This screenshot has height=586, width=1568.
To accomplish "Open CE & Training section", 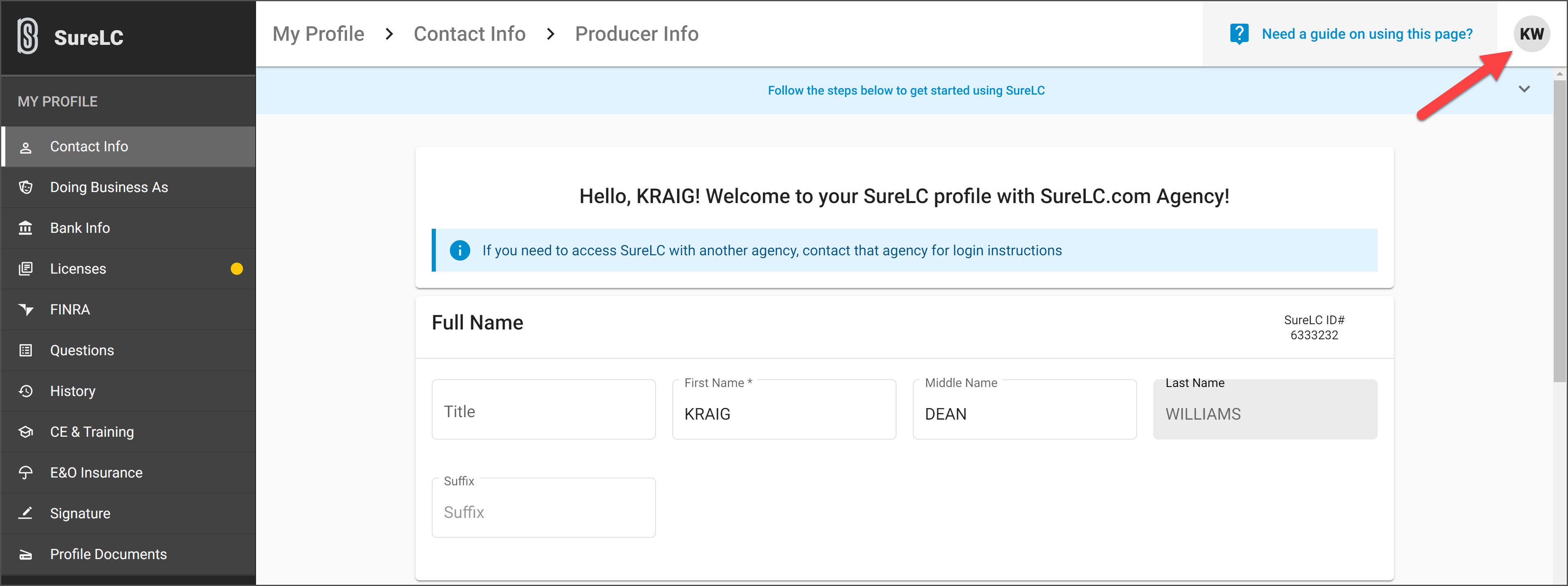I will 128,433.
